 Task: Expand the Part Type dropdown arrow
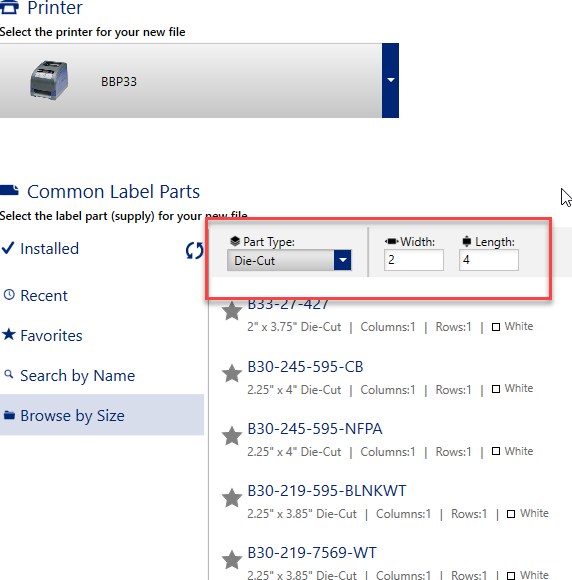(x=343, y=260)
